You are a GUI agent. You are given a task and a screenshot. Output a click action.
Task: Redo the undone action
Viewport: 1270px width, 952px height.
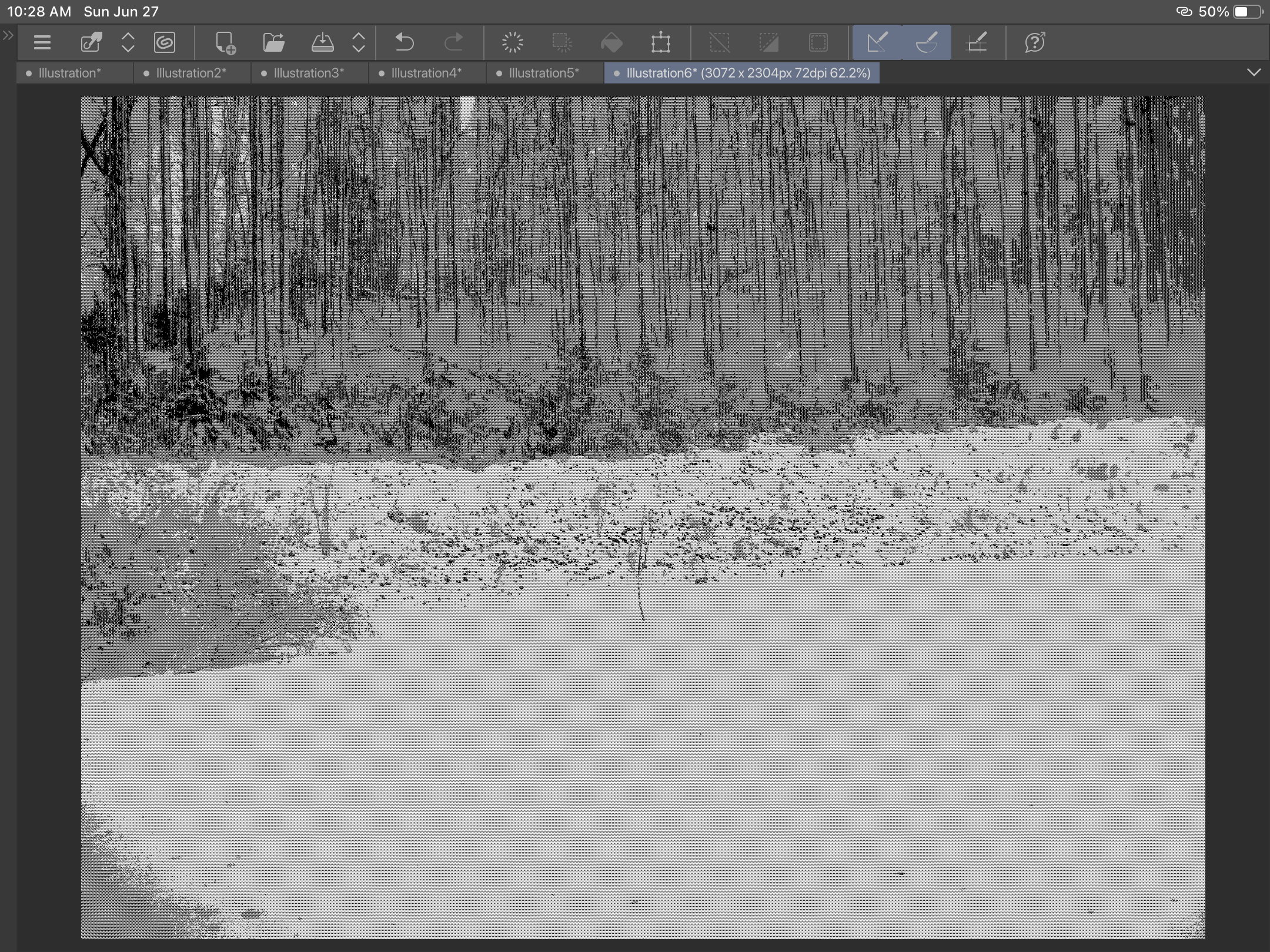point(453,42)
